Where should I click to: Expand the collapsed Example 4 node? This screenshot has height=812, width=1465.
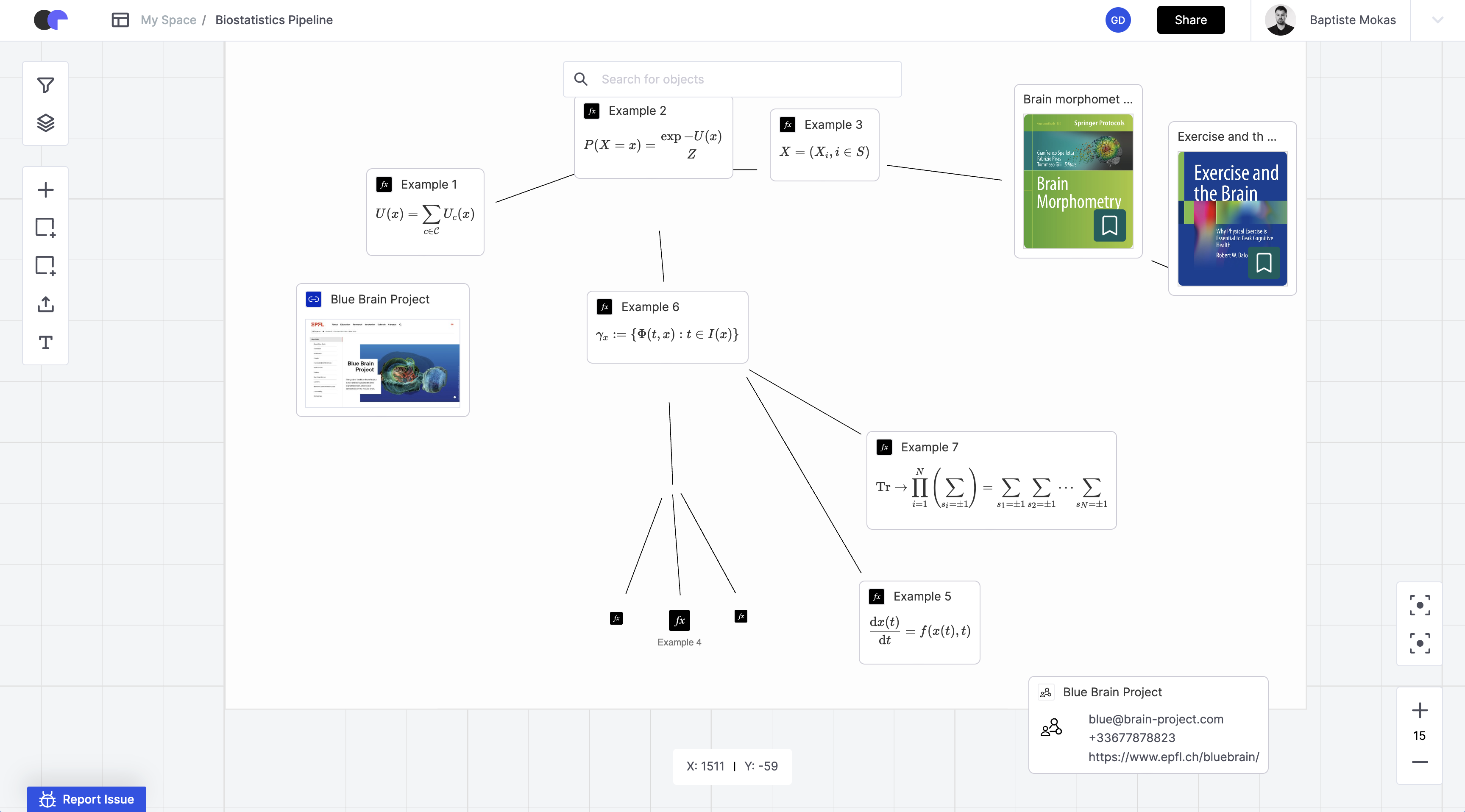[x=679, y=620]
